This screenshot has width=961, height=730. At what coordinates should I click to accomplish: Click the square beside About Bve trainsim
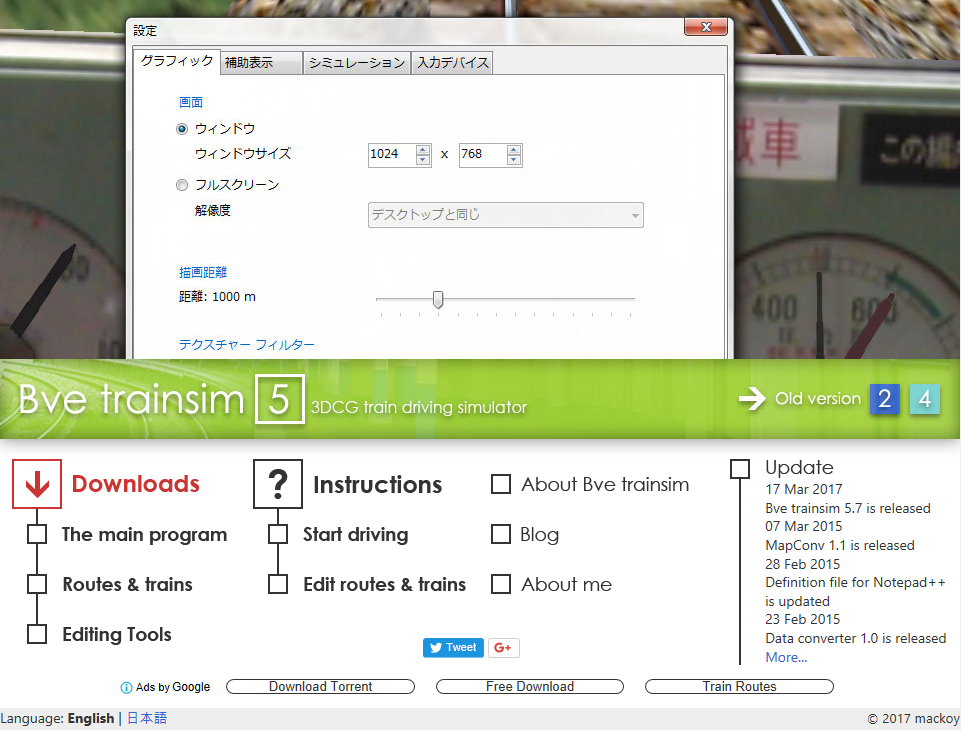click(x=501, y=485)
